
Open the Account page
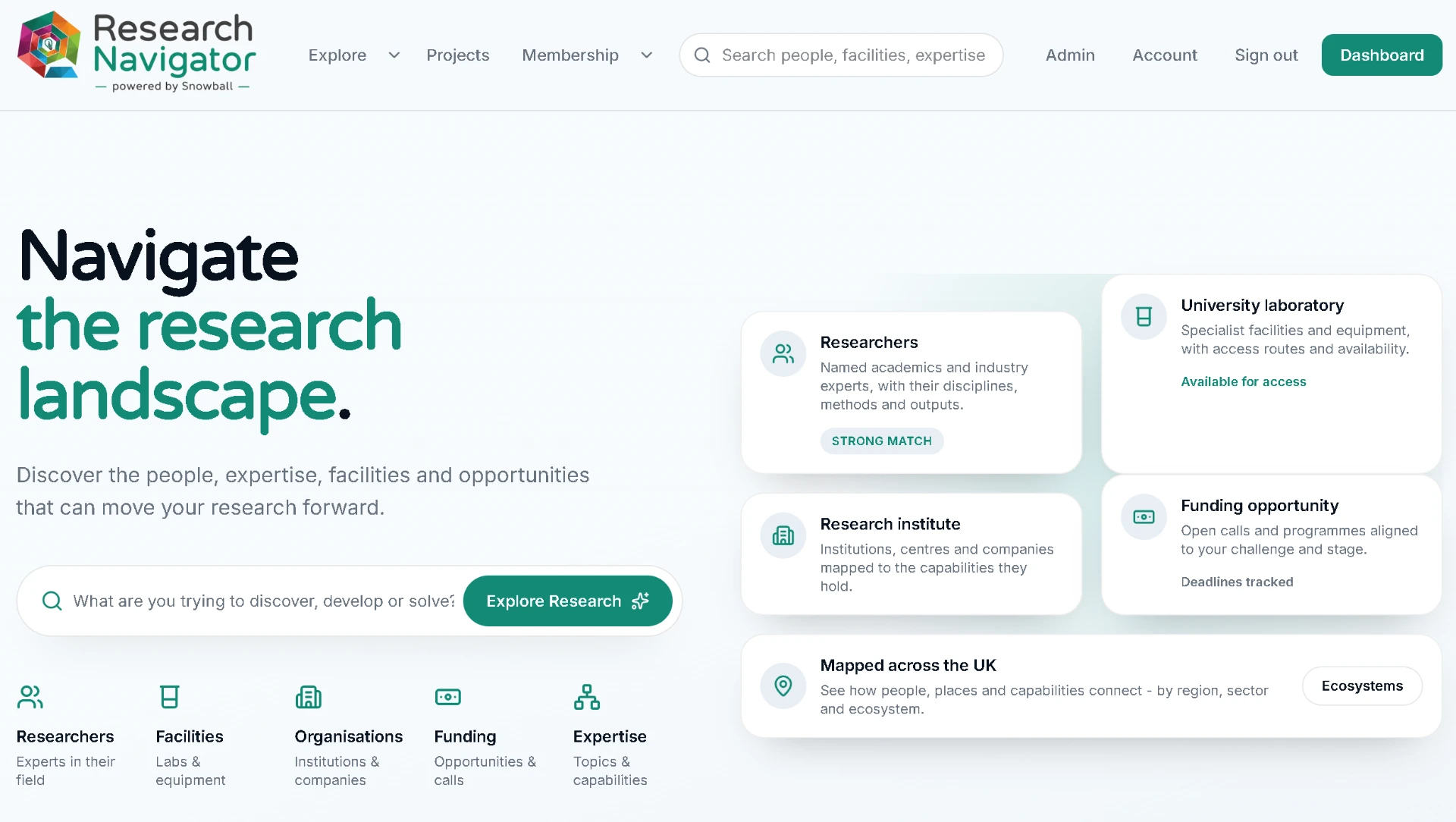point(1165,55)
